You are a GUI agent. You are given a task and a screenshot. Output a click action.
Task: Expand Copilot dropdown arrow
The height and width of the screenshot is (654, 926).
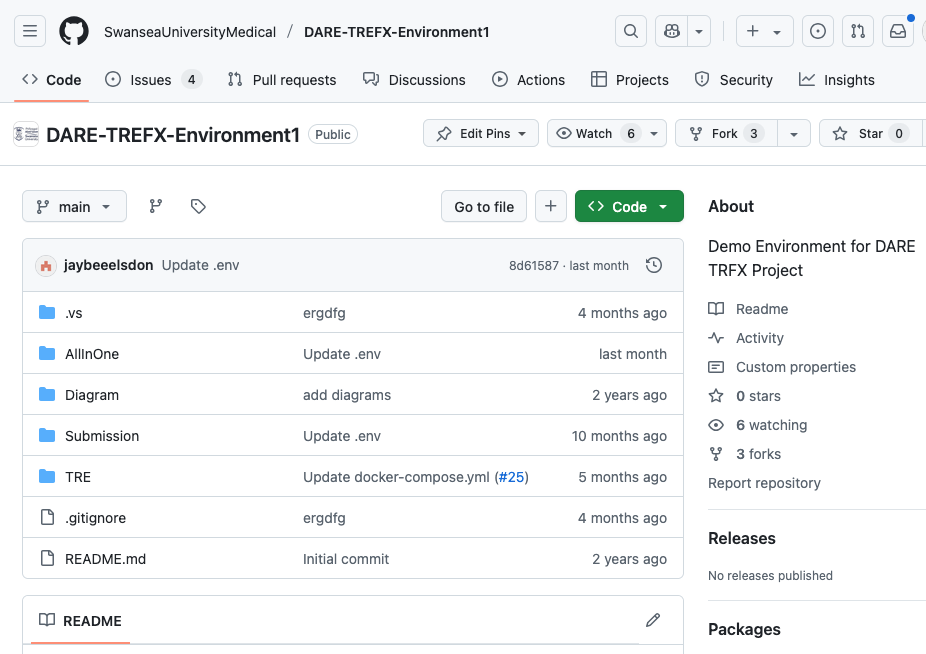699,31
